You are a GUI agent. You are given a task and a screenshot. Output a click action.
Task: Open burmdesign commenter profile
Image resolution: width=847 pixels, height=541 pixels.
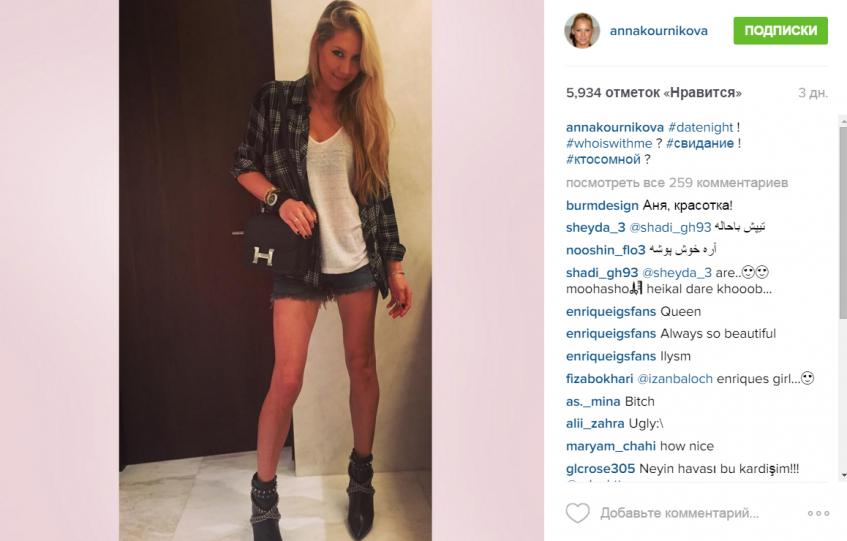602,206
